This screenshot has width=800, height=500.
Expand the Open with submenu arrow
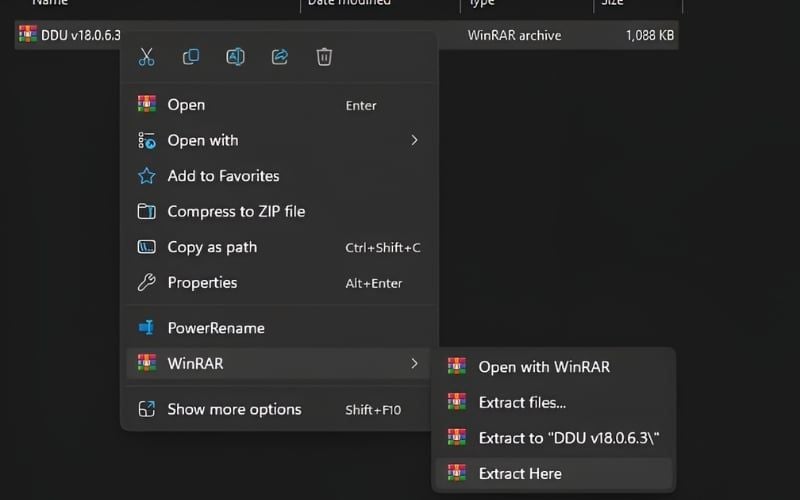click(x=414, y=141)
